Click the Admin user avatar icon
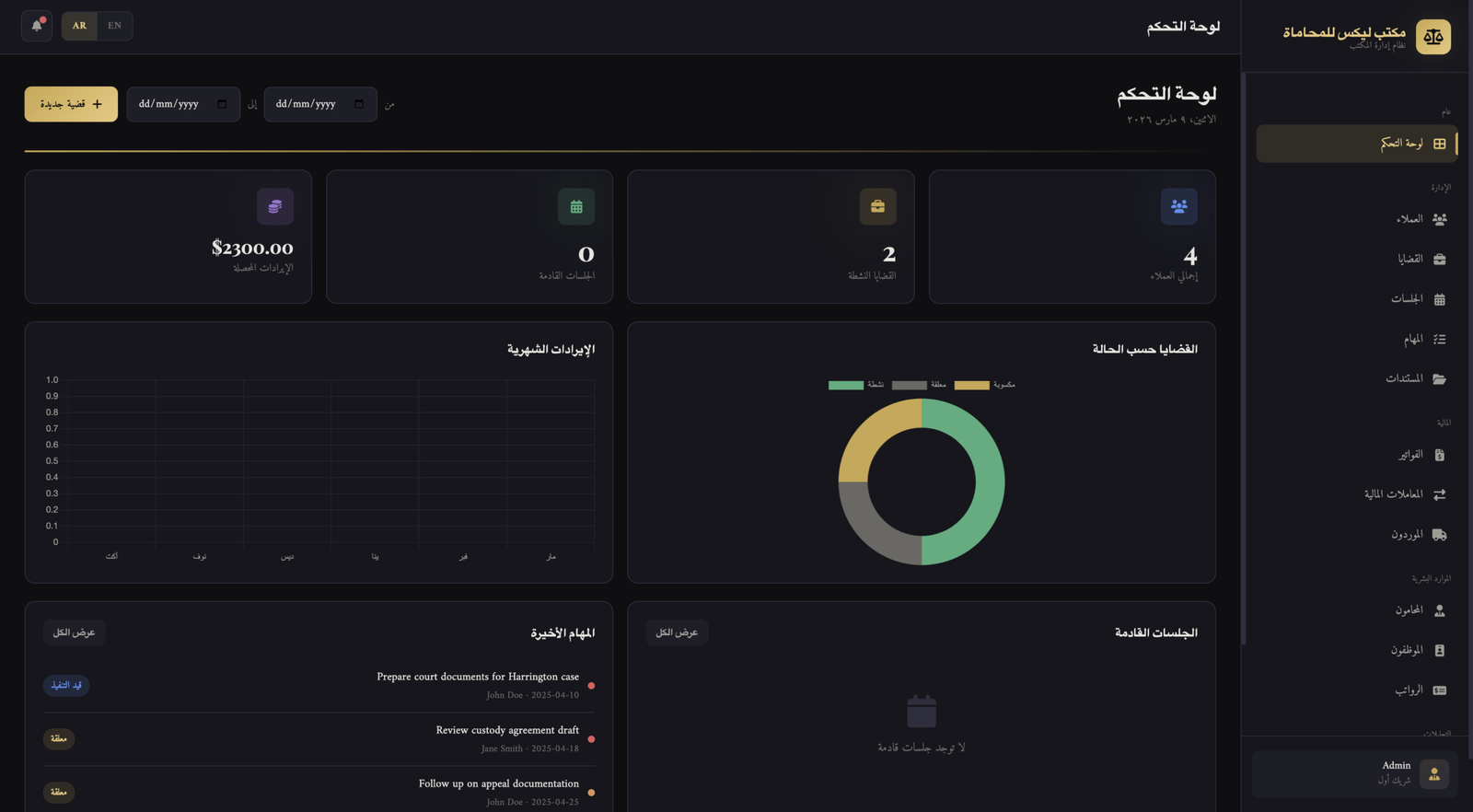The height and width of the screenshot is (812, 1473). tap(1433, 774)
